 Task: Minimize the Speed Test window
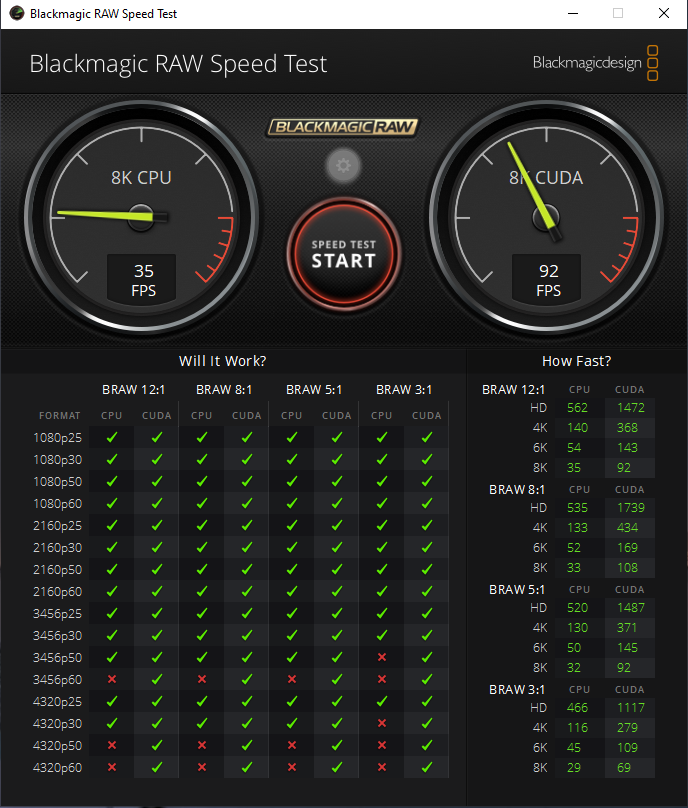click(573, 13)
